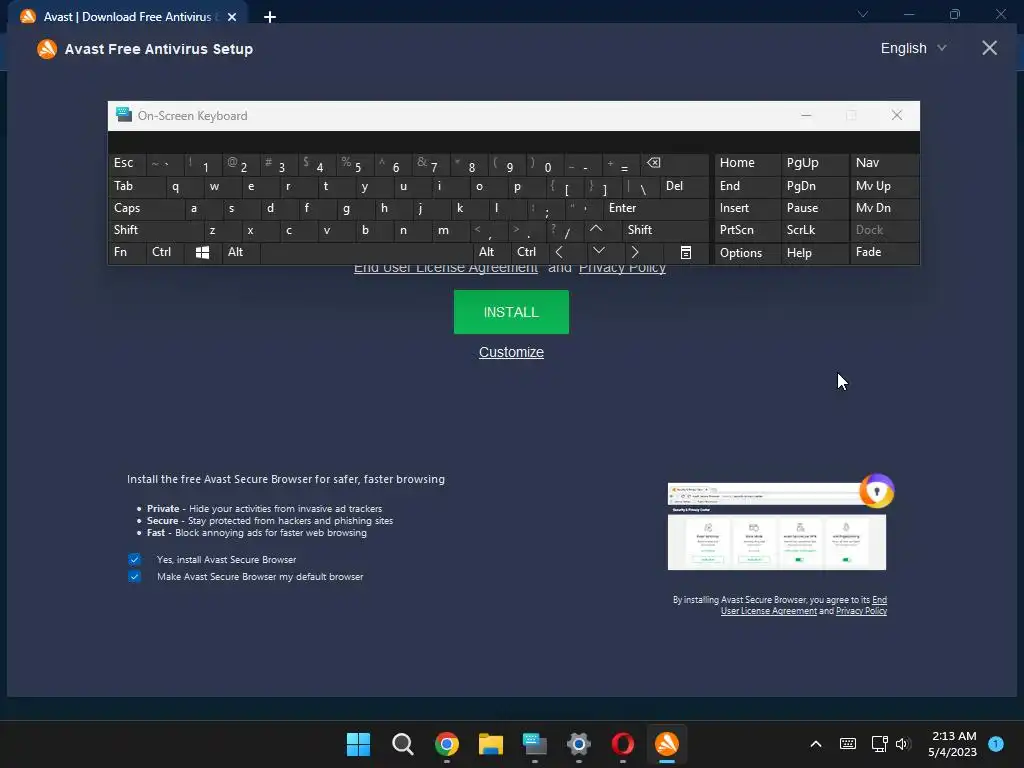Click the down arrow key on keyboard
This screenshot has height=768, width=1024.
[598, 251]
